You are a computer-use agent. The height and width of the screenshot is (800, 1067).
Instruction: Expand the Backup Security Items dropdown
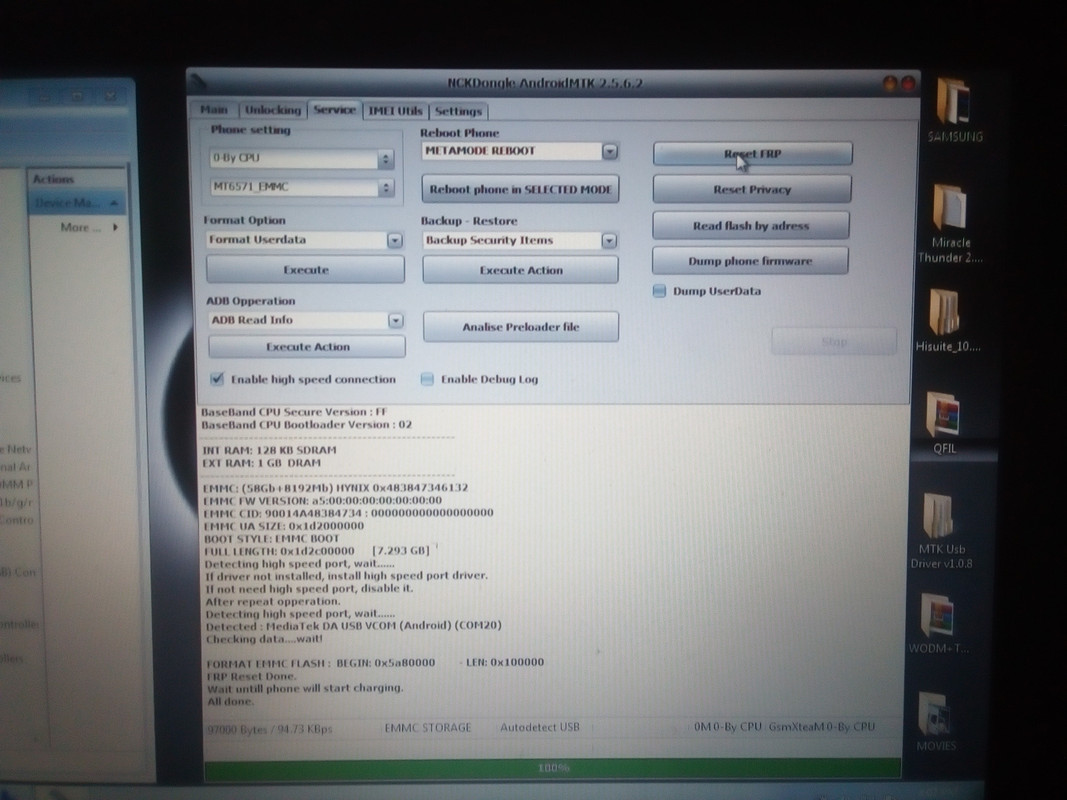pos(609,240)
